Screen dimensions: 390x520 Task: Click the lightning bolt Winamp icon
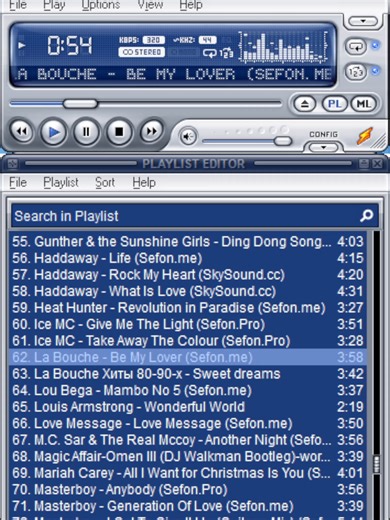[365, 136]
